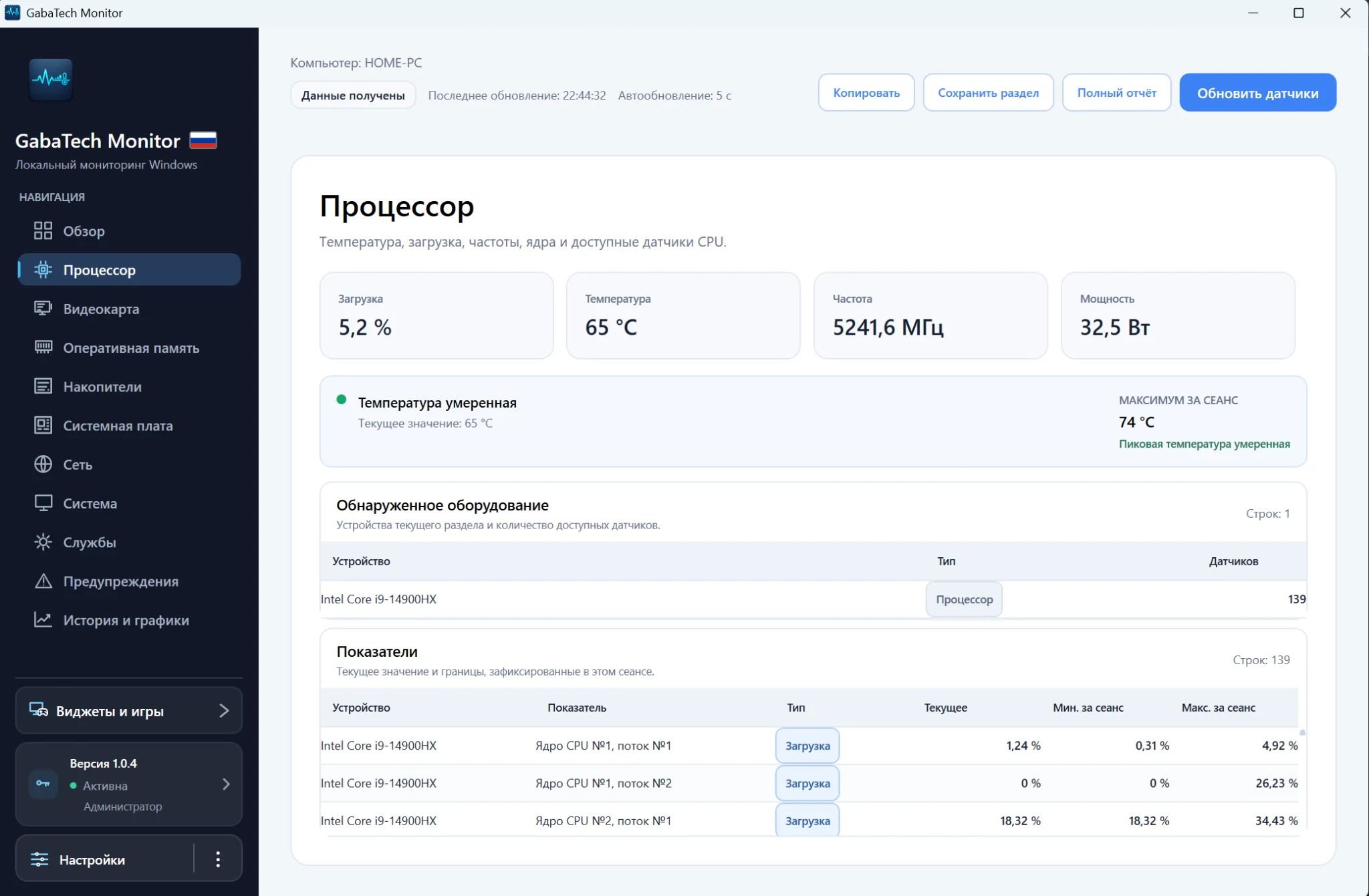Click the Settings sliders icon
This screenshot has width=1369, height=896.
tap(39, 859)
